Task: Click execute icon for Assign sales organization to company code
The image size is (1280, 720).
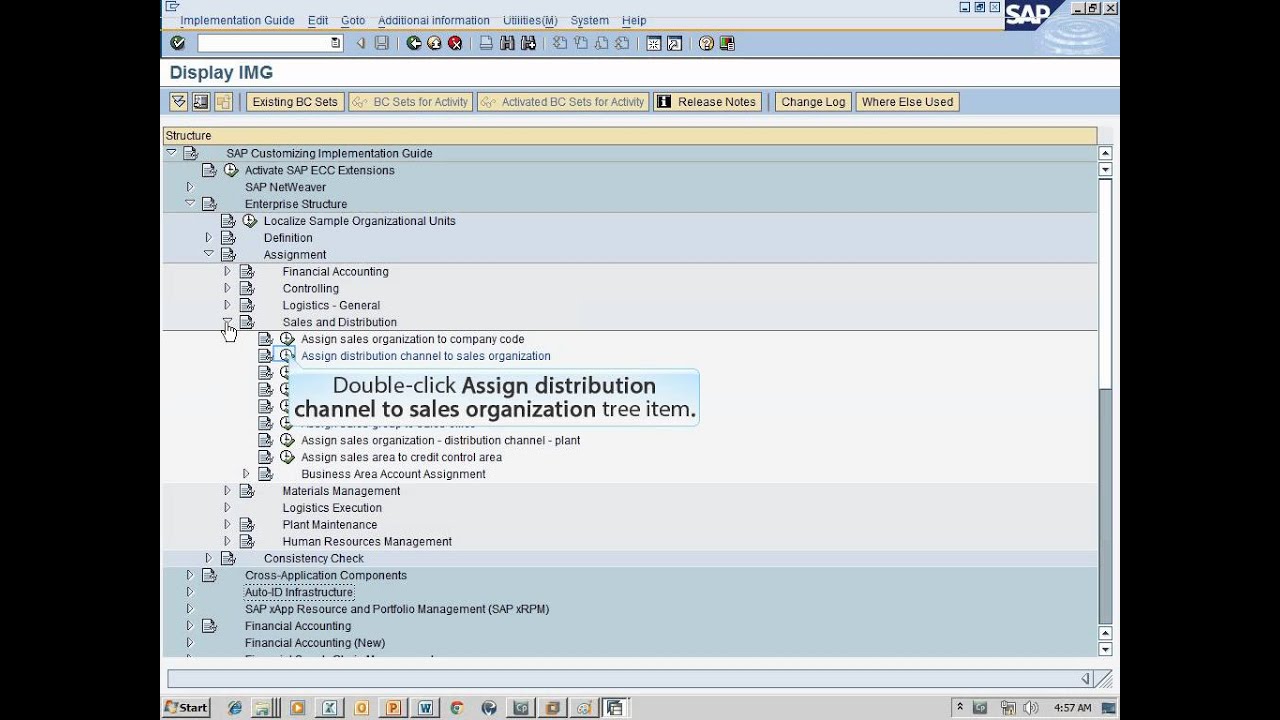Action: pyautogui.click(x=287, y=339)
